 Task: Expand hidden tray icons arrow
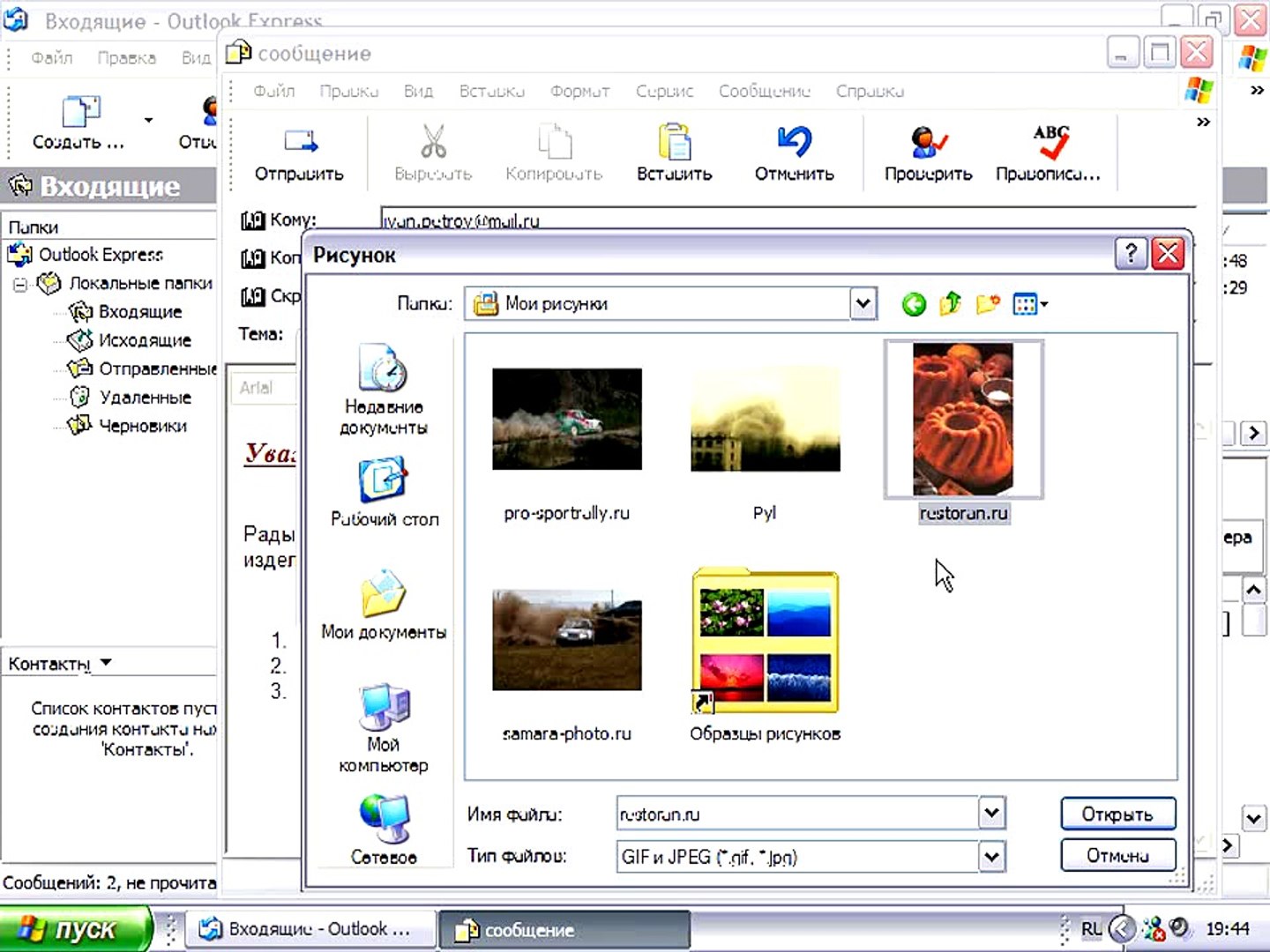click(1122, 928)
